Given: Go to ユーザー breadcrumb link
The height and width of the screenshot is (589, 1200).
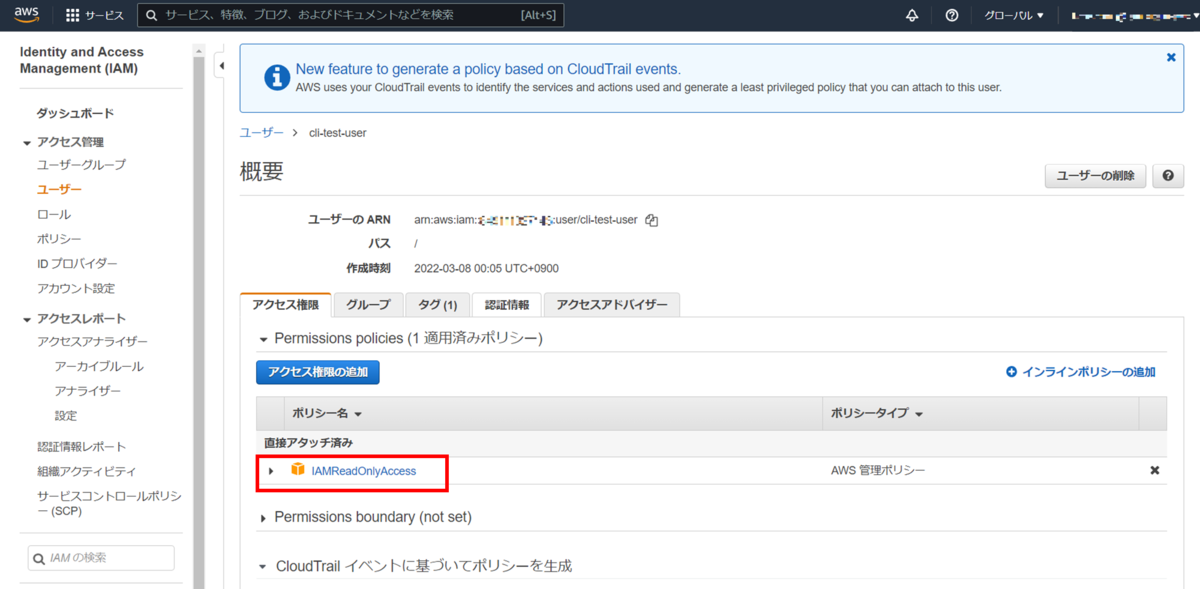Looking at the screenshot, I should [x=262, y=132].
